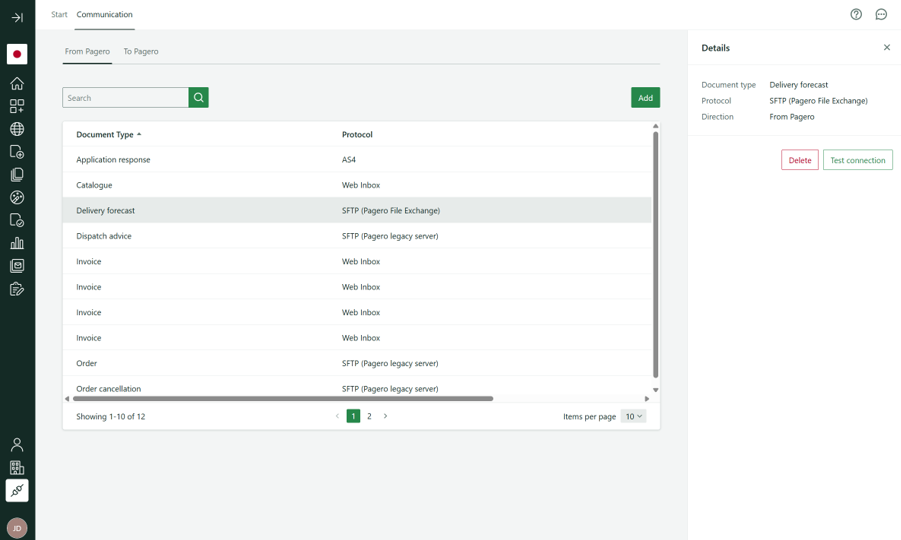The image size is (901, 540).
Task: Sort by Document Type column header
Action: coord(105,134)
